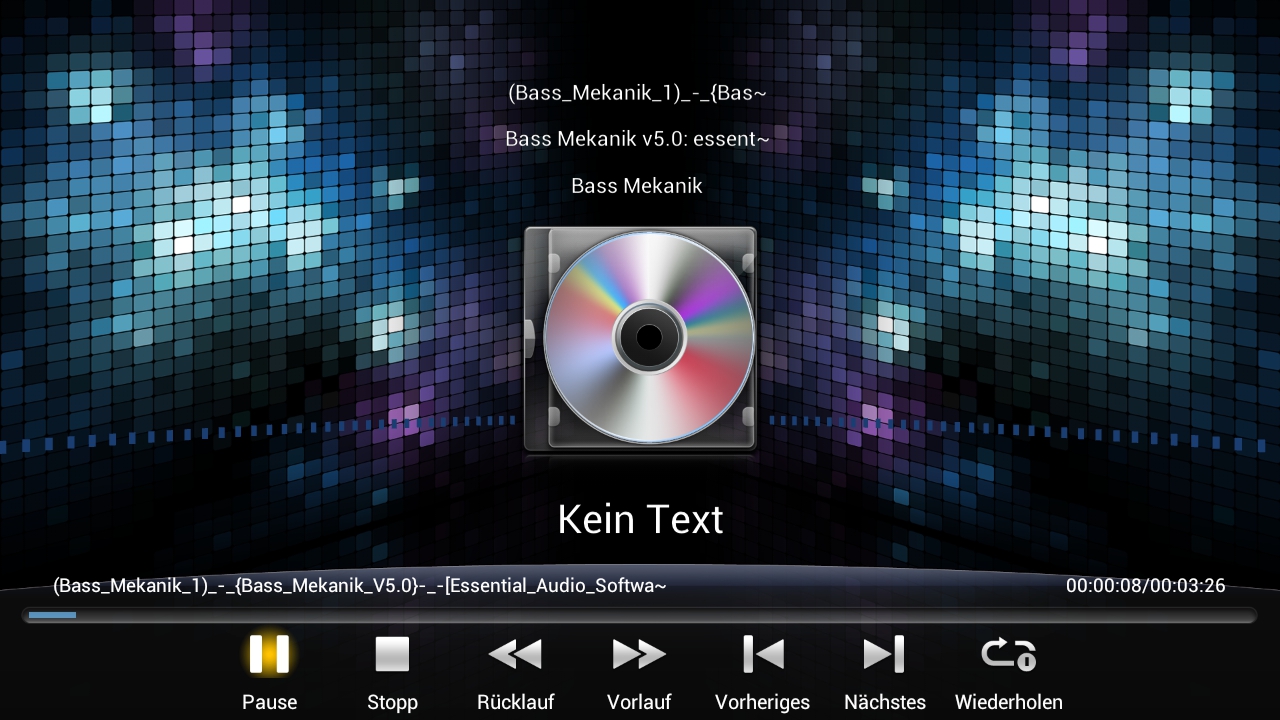
Task: Click the "Pause" text label
Action: pyautogui.click(x=269, y=702)
